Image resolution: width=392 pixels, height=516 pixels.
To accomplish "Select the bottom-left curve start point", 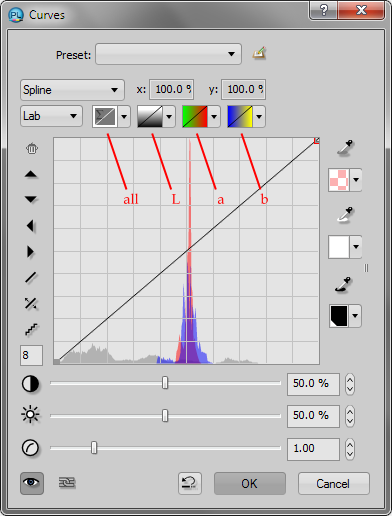I will (57, 362).
